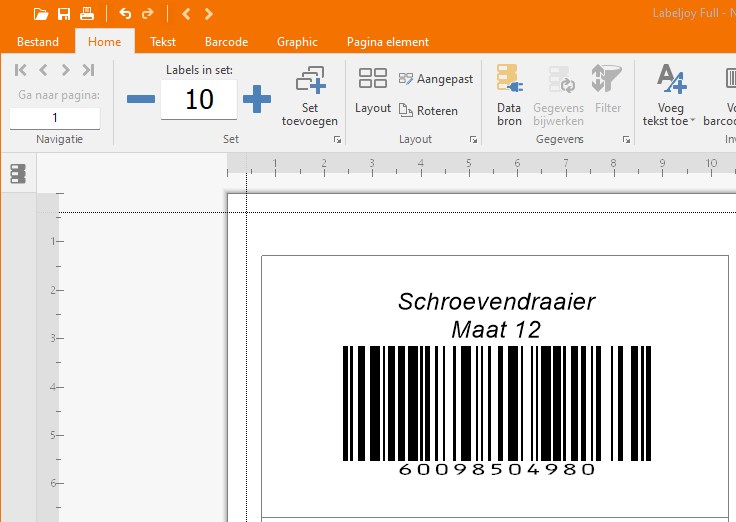Click the Roteren button
The image size is (736, 522).
pyautogui.click(x=428, y=110)
